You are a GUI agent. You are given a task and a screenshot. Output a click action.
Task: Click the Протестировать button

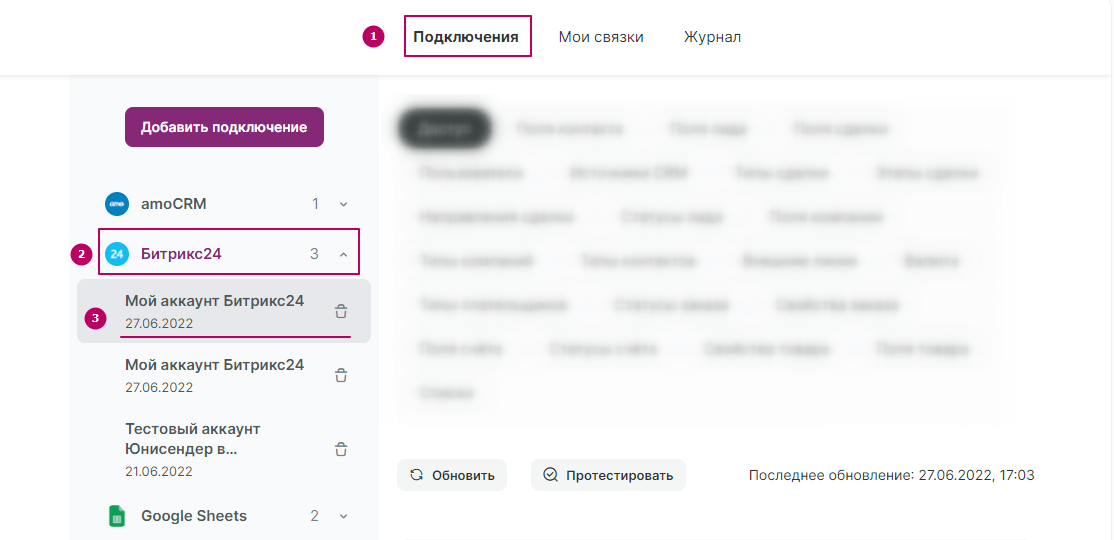(x=608, y=475)
